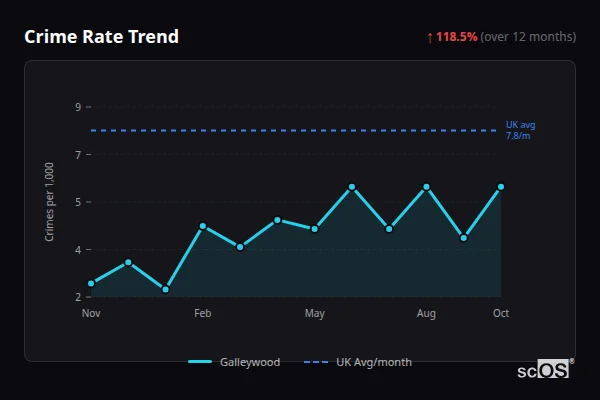This screenshot has width=600, height=400.
Task: Click the dashed UK average line
Action: pyautogui.click(x=293, y=131)
